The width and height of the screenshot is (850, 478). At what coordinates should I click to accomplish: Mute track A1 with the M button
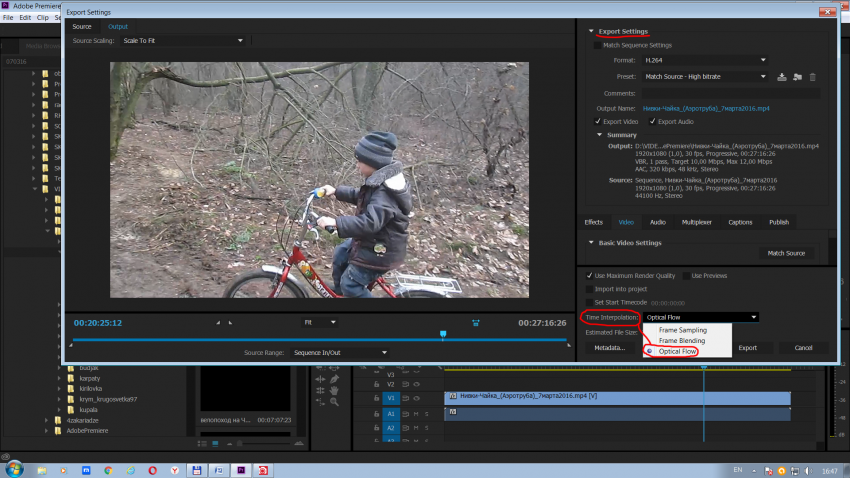click(x=416, y=414)
